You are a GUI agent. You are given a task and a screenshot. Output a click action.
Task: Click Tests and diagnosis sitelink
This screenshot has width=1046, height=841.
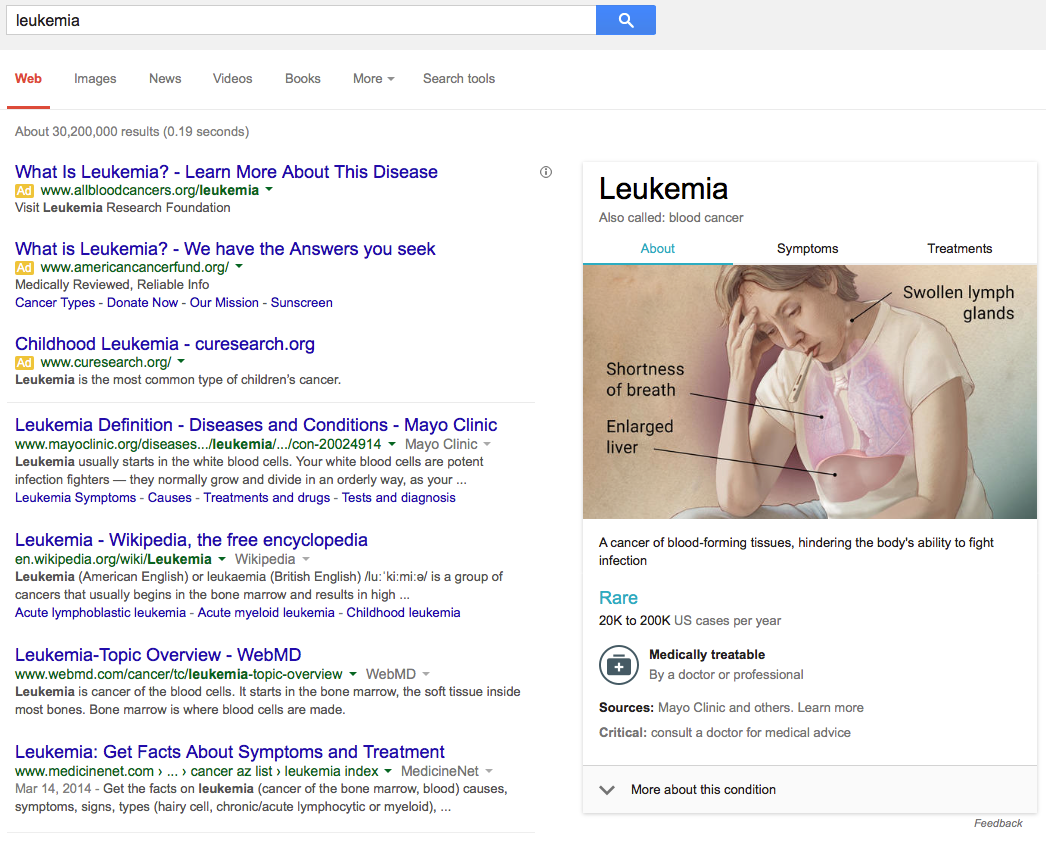point(399,498)
